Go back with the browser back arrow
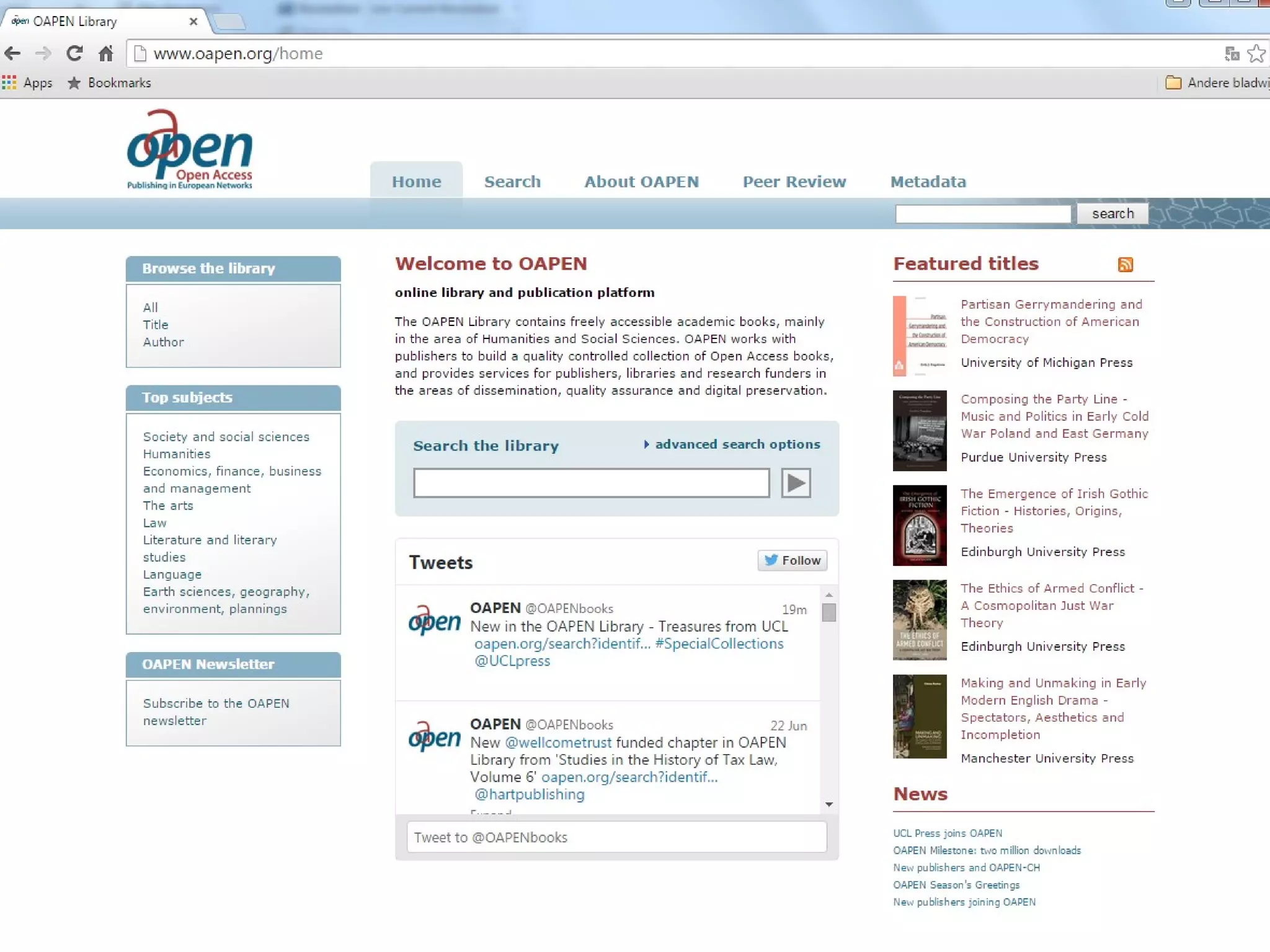This screenshot has width=1270, height=952. [x=13, y=54]
